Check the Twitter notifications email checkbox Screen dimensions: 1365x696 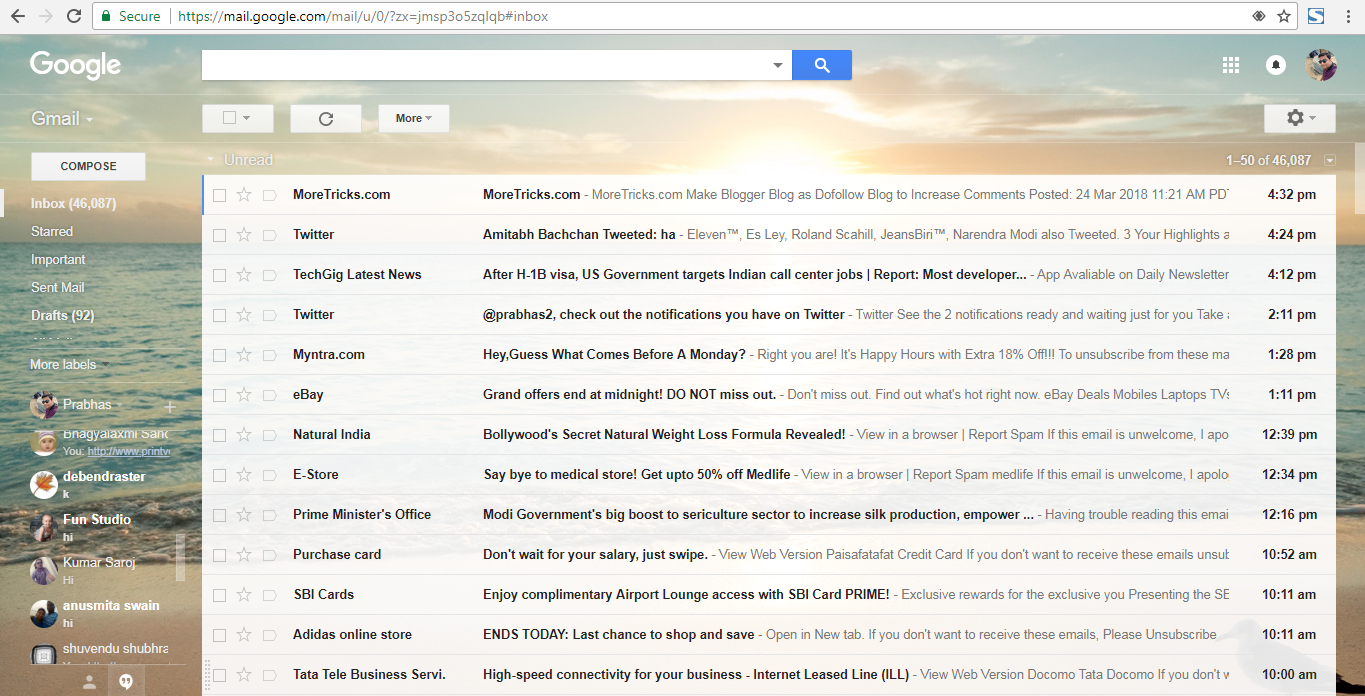(219, 315)
